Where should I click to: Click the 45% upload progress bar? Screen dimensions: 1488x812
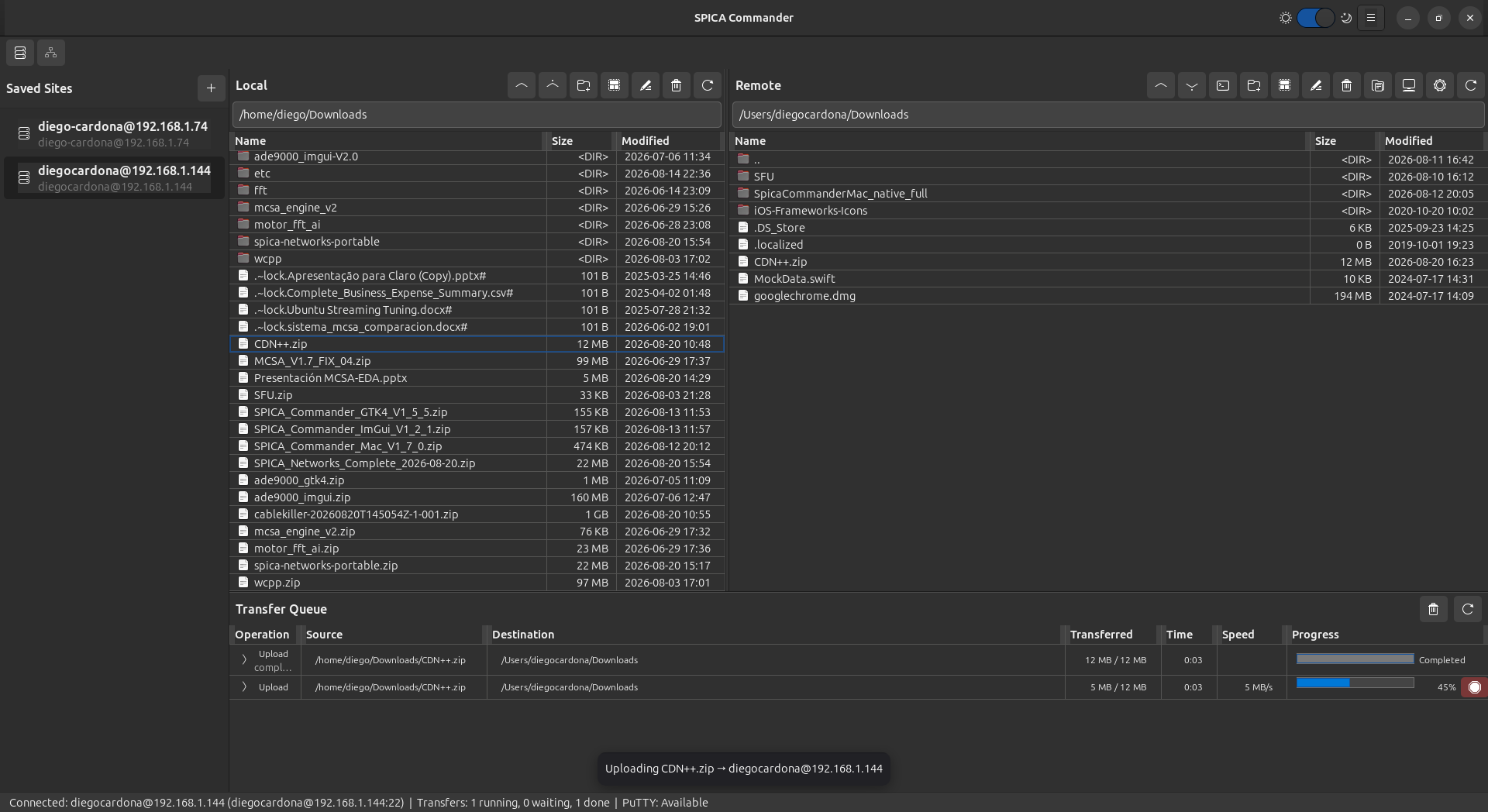(x=1355, y=683)
